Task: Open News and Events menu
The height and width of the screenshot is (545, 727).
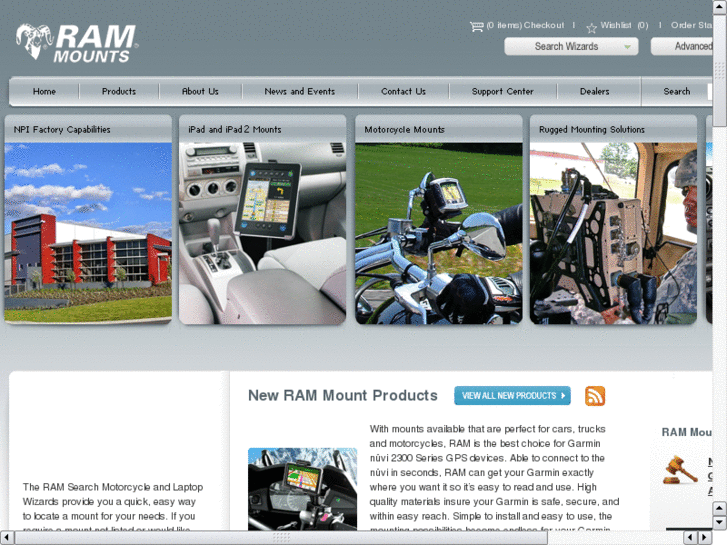Action: [300, 91]
